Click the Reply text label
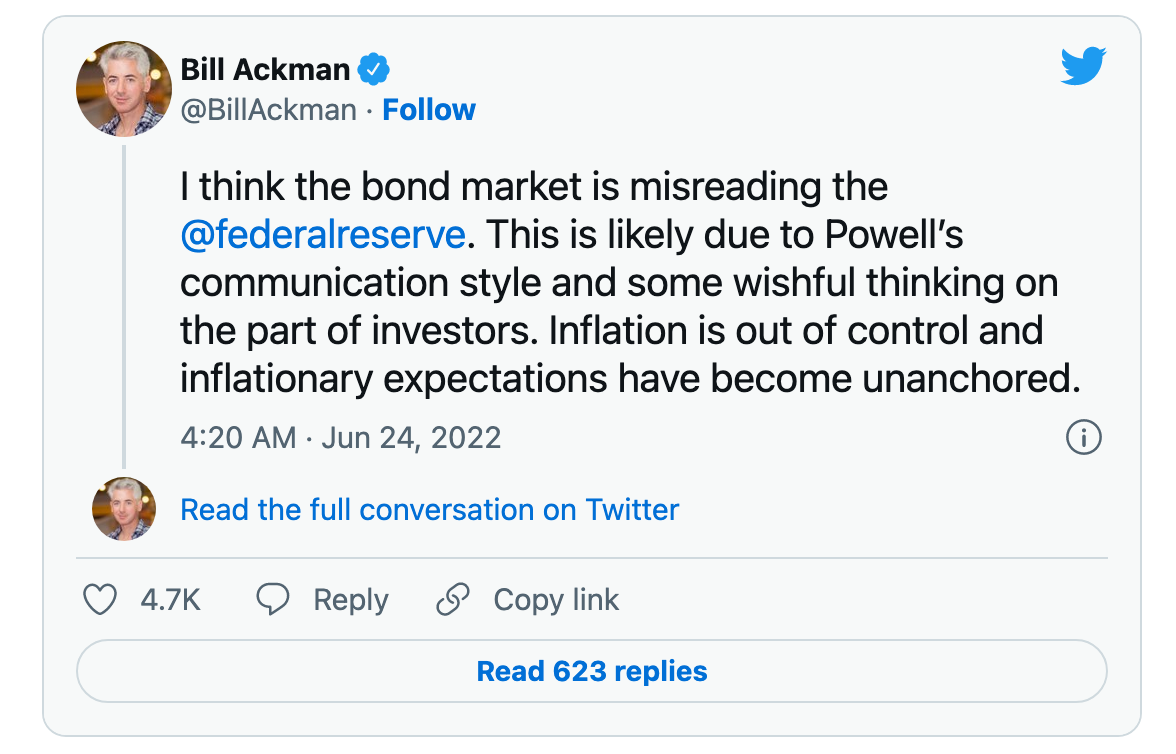Screen dimensions: 1176x754 pyautogui.click(x=351, y=600)
